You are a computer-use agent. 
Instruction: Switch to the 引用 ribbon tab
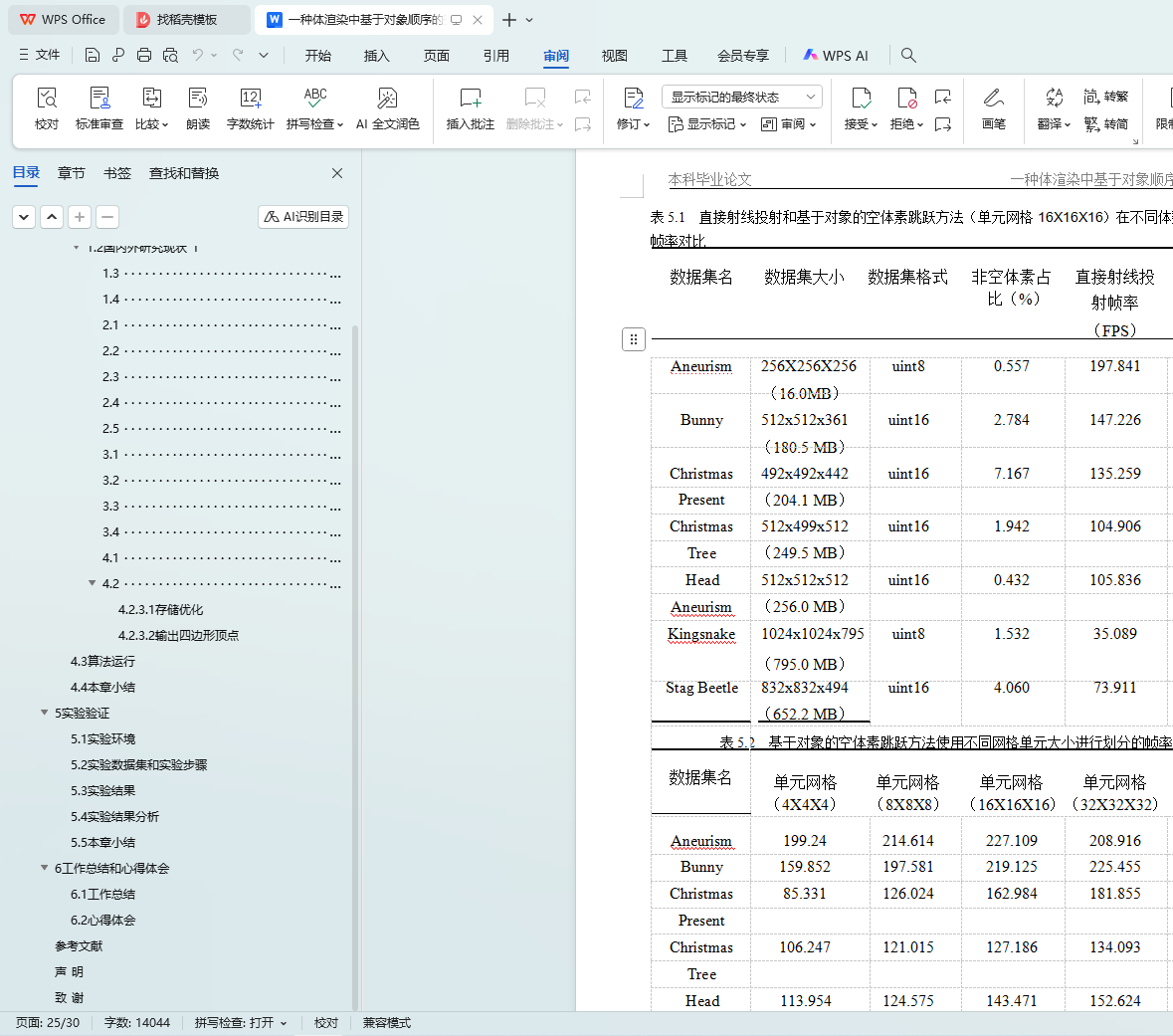point(496,56)
